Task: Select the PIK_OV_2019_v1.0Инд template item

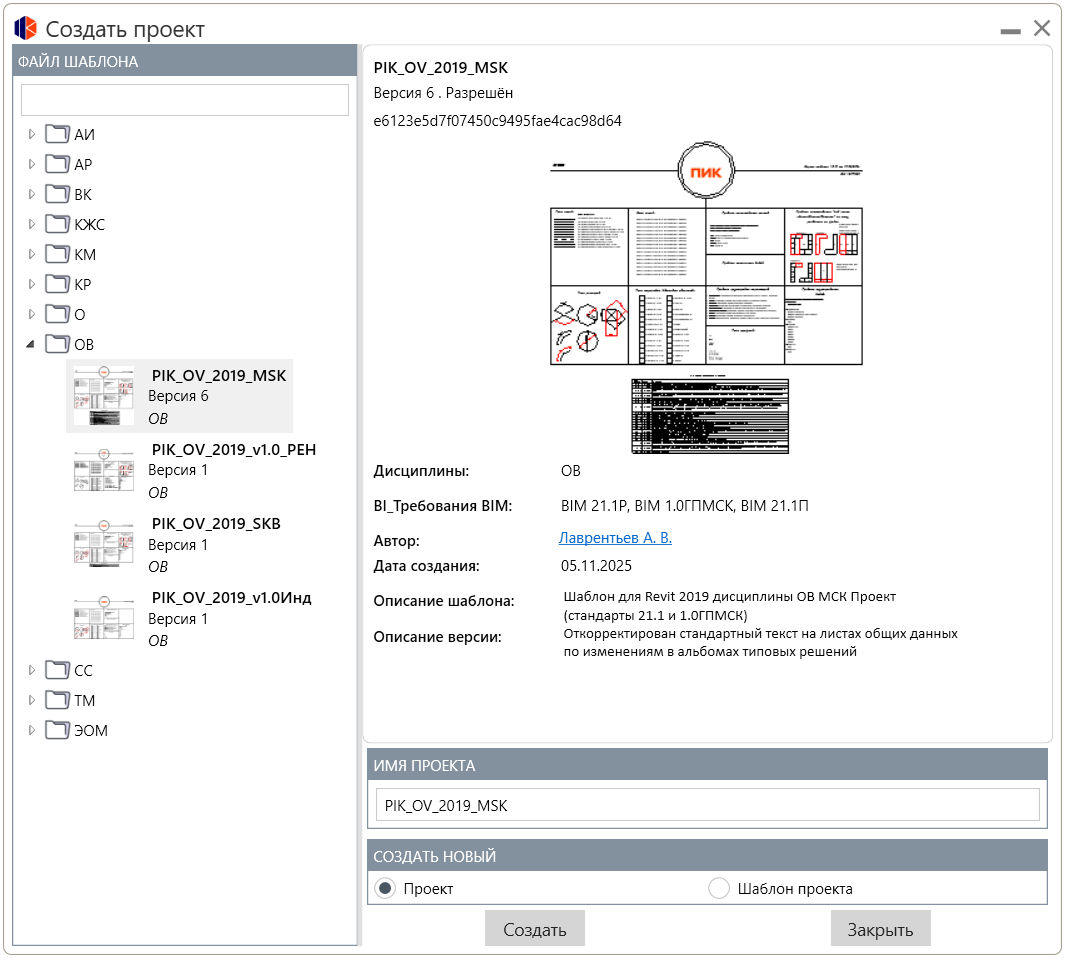Action: [x=231, y=598]
